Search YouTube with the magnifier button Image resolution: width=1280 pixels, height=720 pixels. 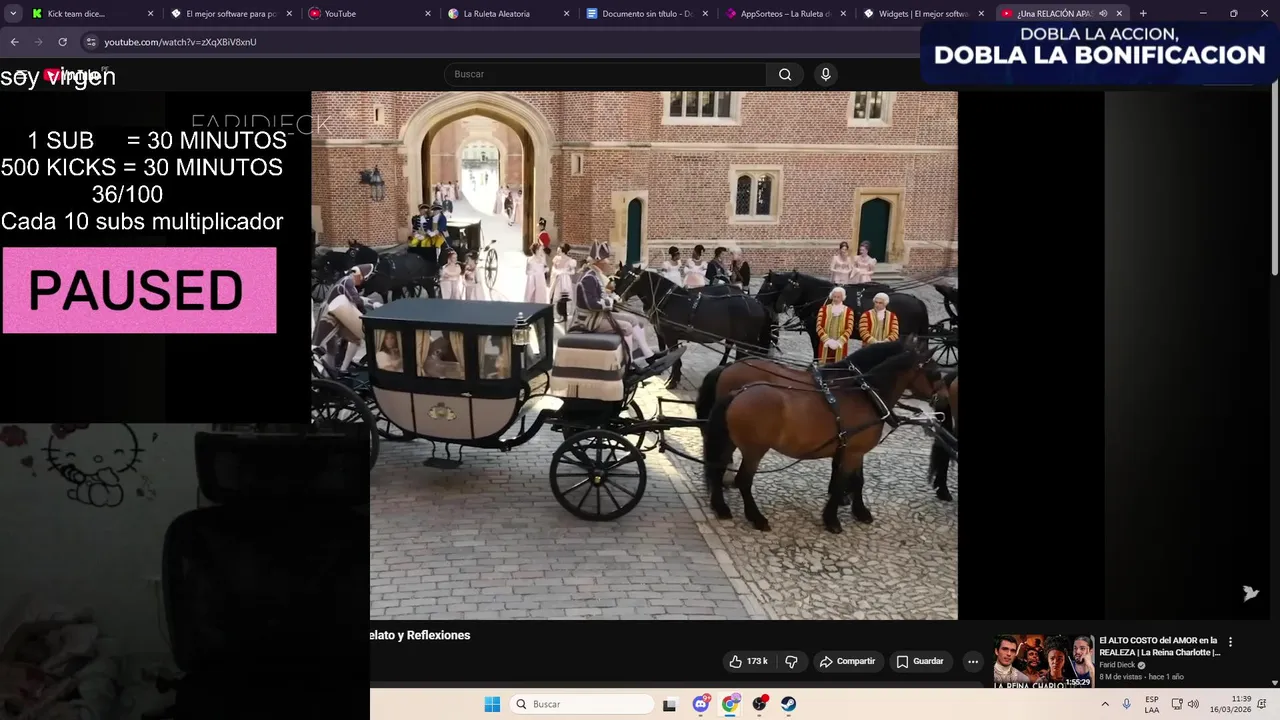point(785,74)
